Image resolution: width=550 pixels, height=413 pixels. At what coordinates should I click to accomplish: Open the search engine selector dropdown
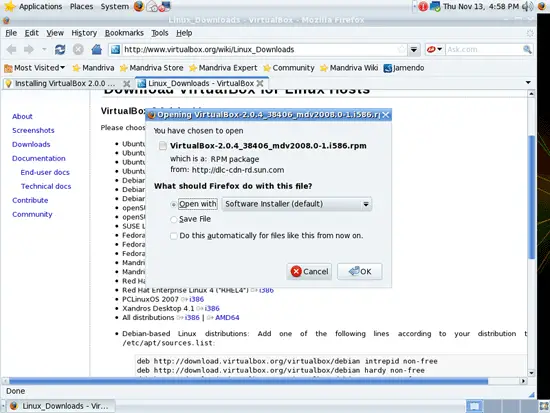coord(435,49)
